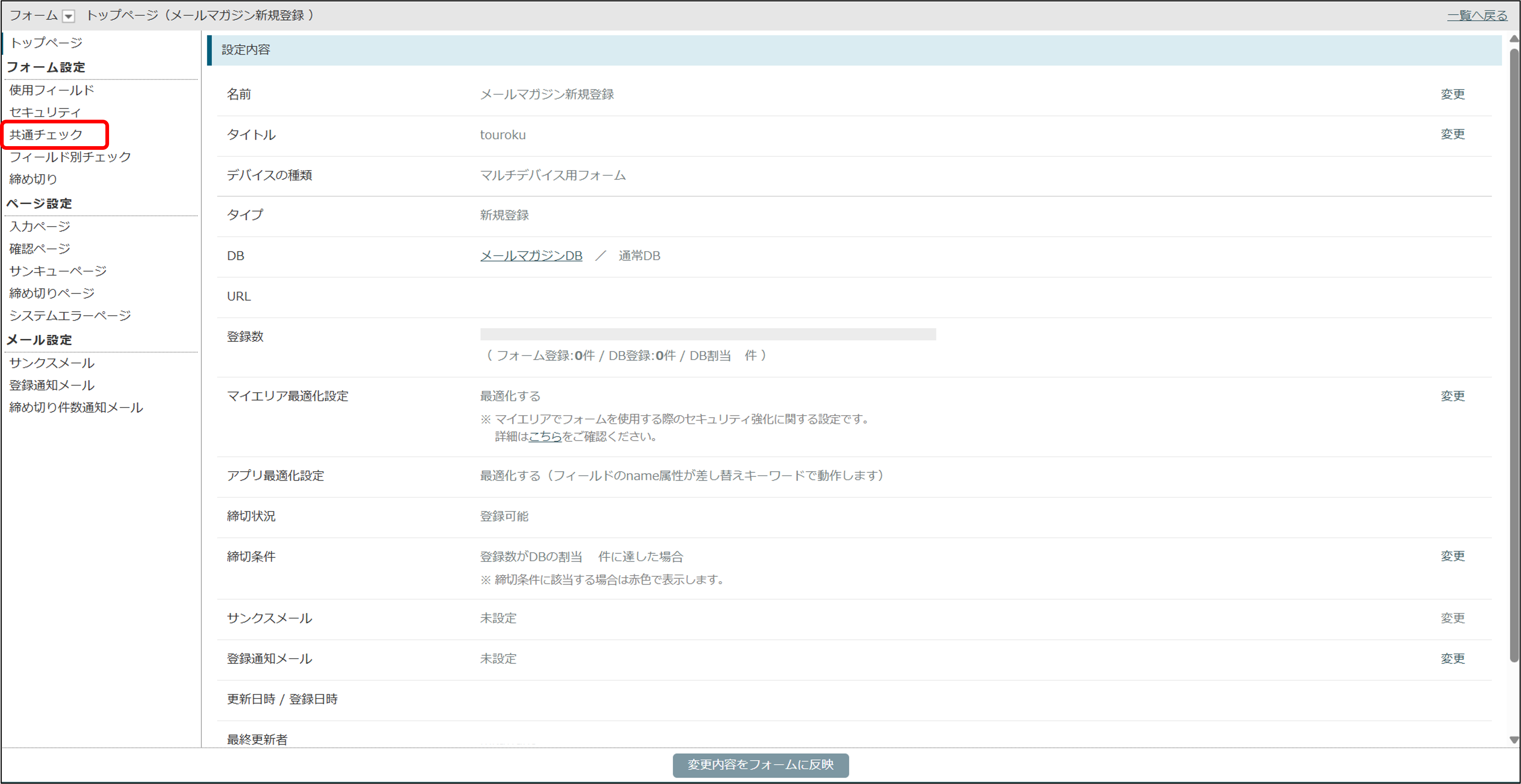1521x784 pixels.
Task: Click 一覧へ戻る link at top right
Action: tap(1477, 16)
